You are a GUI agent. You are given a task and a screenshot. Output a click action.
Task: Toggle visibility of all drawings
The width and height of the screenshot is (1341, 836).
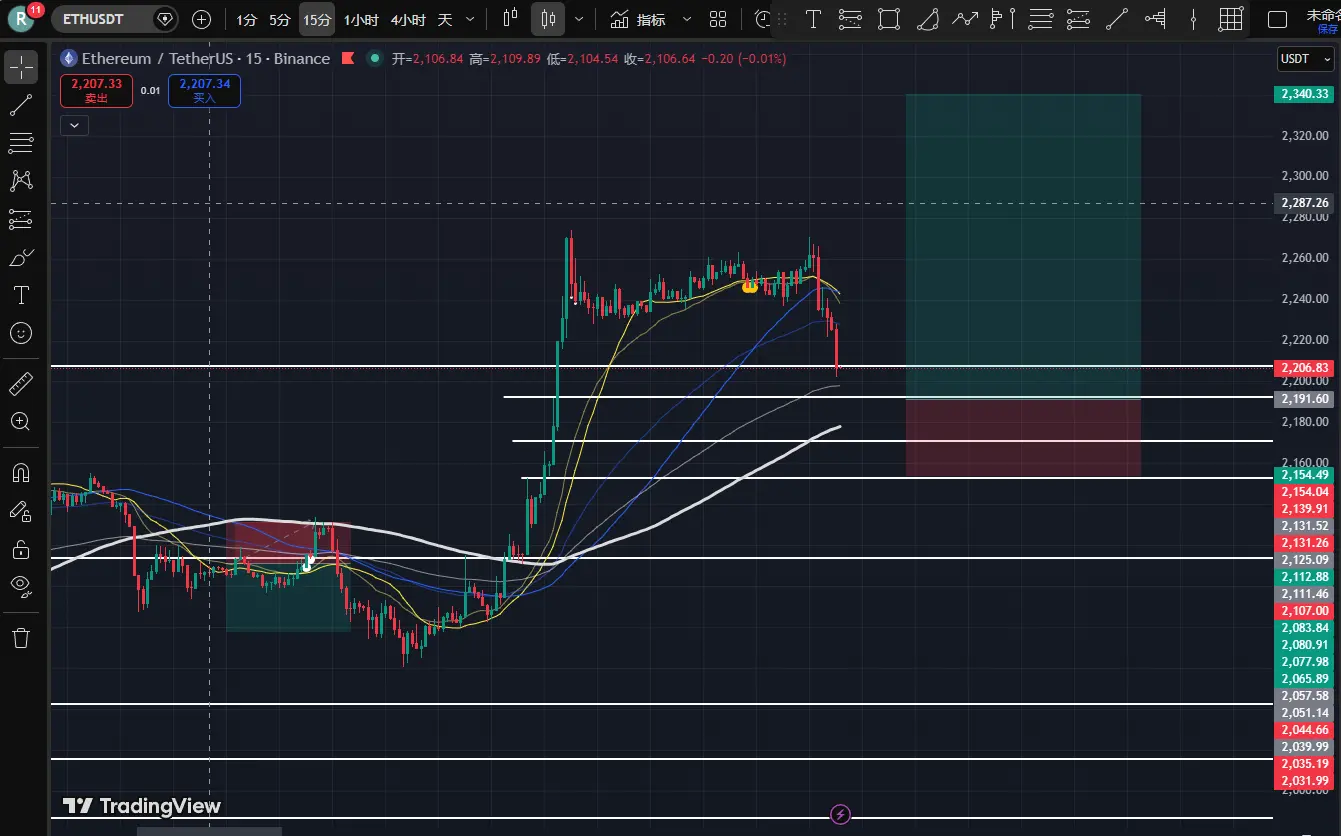click(x=21, y=587)
